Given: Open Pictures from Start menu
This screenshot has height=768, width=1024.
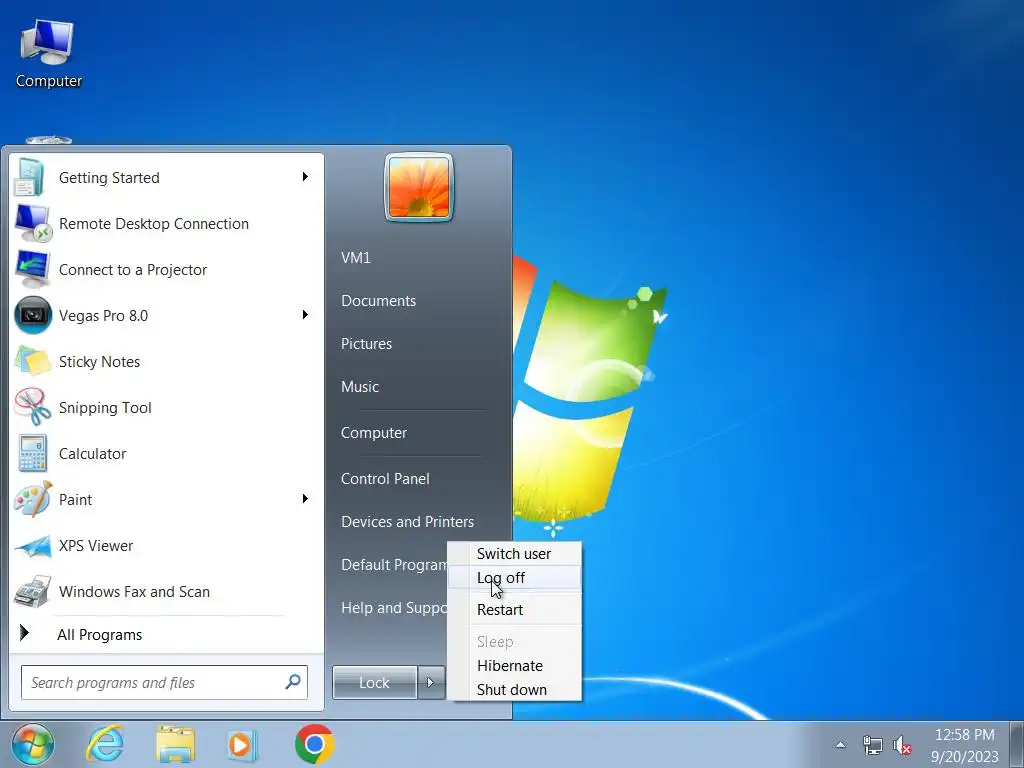Looking at the screenshot, I should [x=366, y=344].
